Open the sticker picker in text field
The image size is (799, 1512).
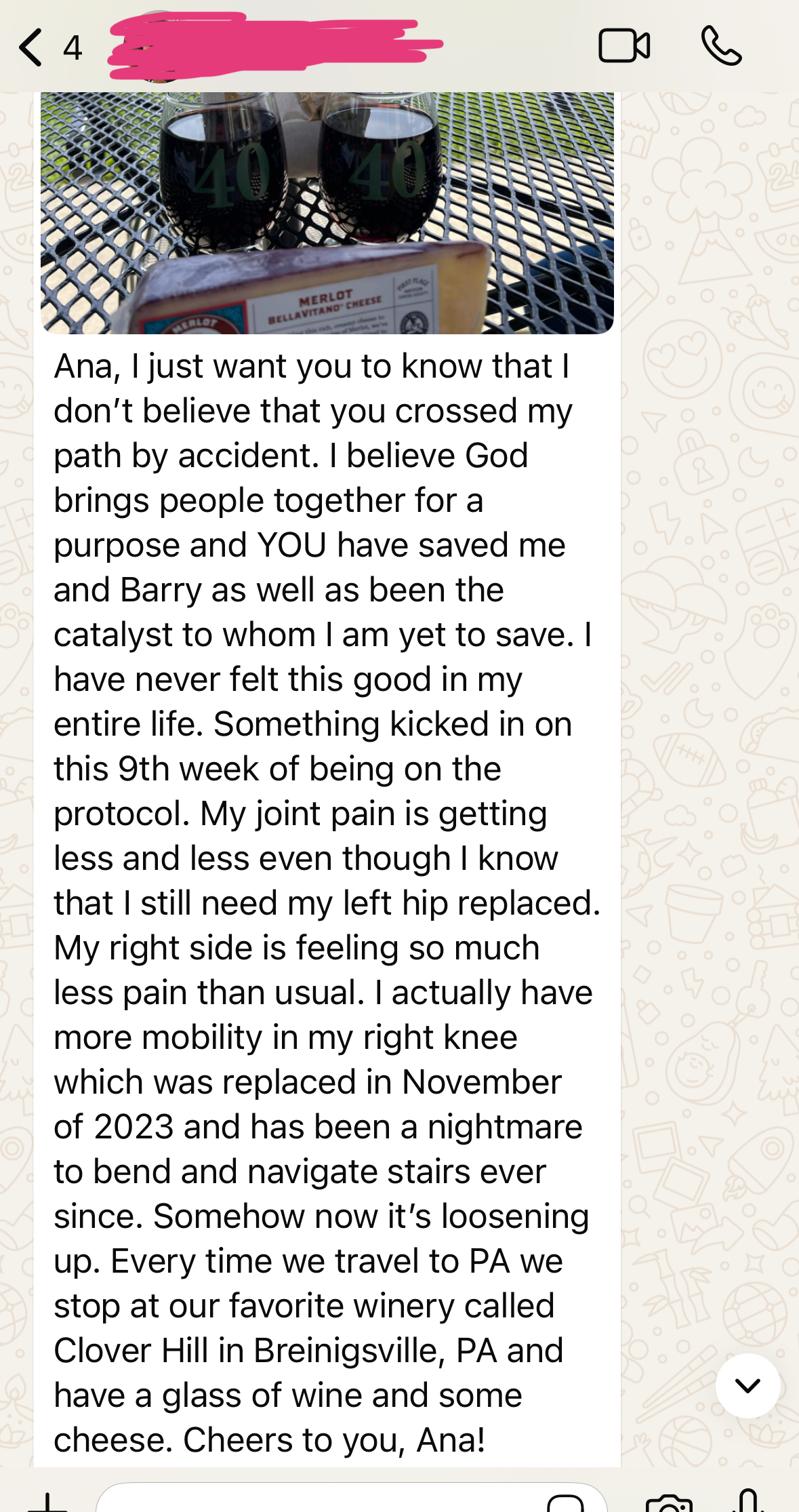(x=565, y=1503)
